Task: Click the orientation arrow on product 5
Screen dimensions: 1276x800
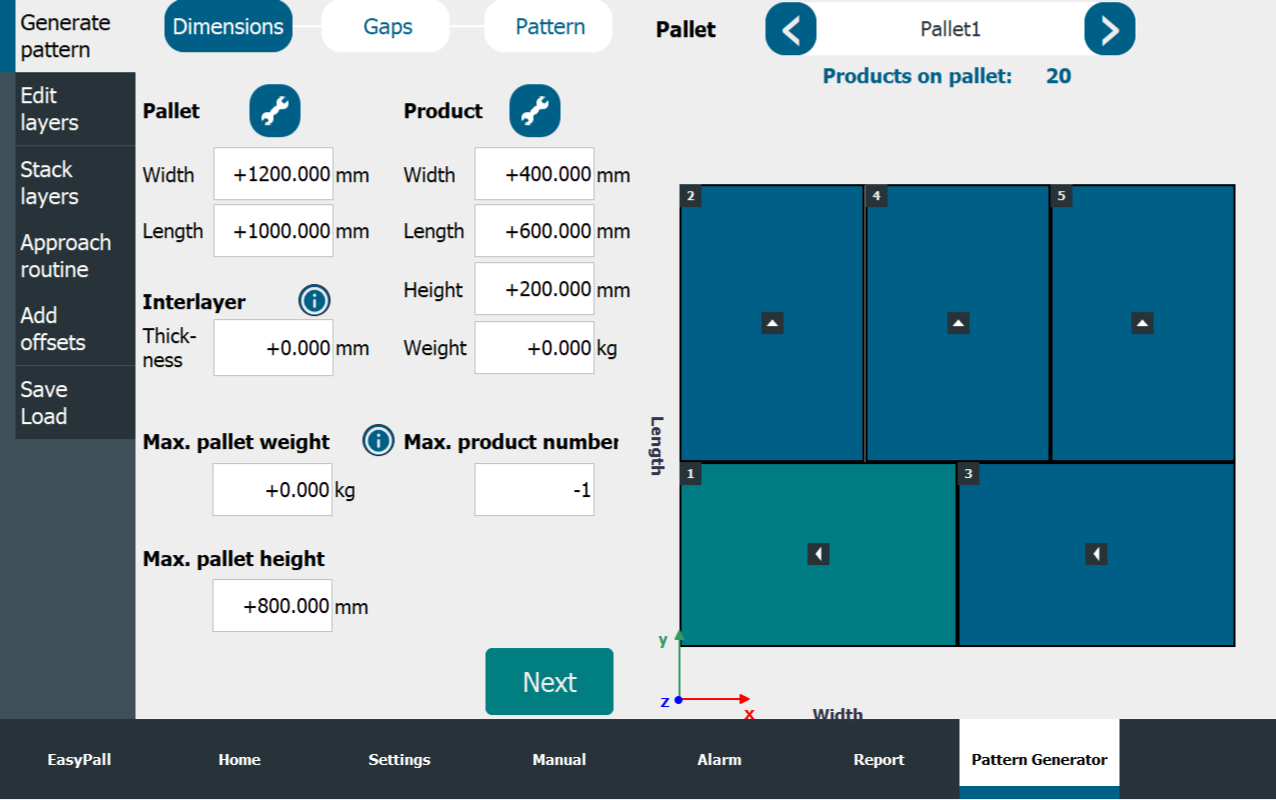Action: pos(1142,322)
